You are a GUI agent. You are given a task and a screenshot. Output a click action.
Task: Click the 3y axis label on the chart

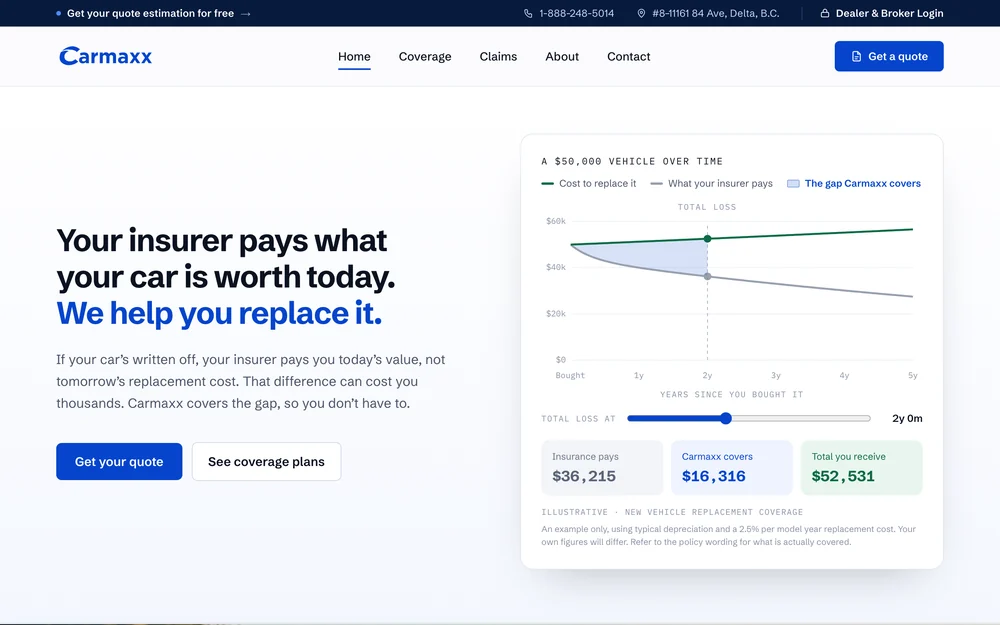click(x=776, y=376)
